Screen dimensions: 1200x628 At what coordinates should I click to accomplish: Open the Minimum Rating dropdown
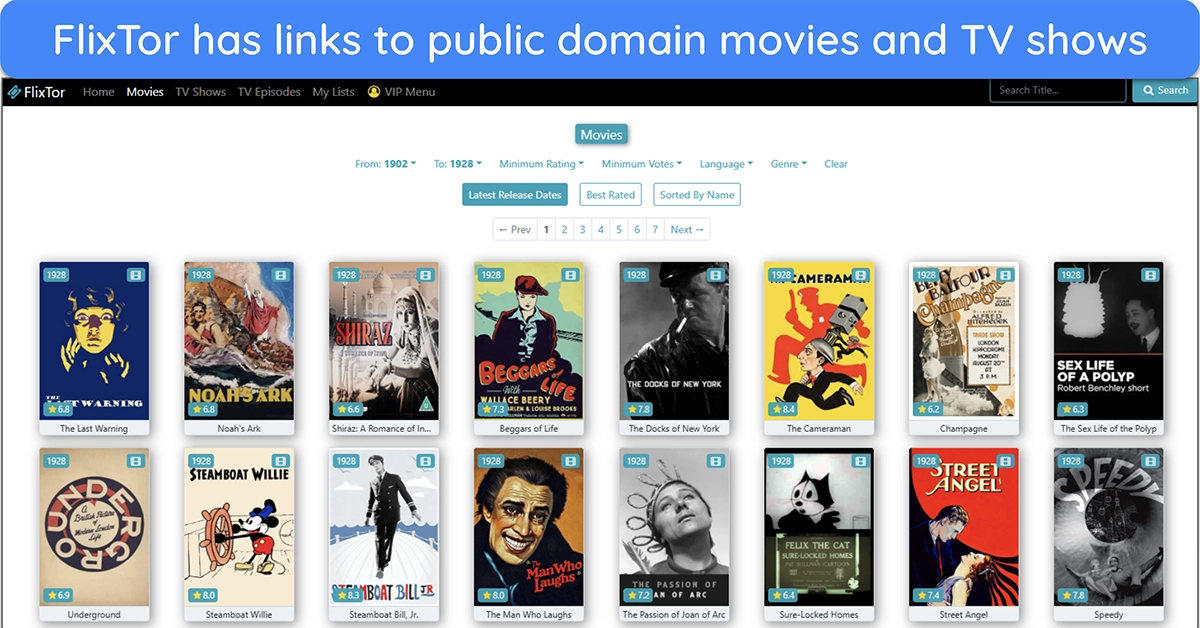541,163
